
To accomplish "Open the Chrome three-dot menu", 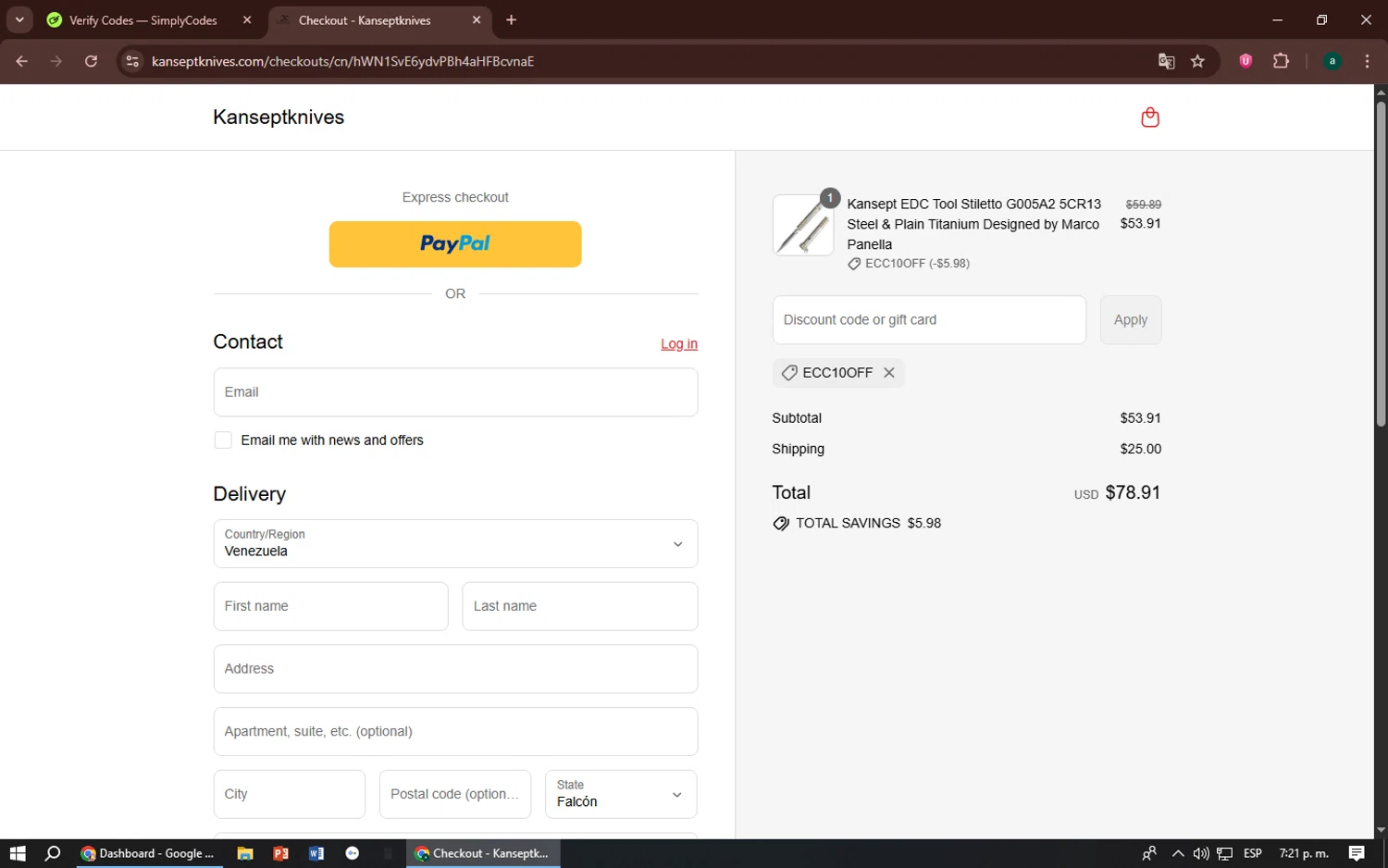I will click(1367, 61).
